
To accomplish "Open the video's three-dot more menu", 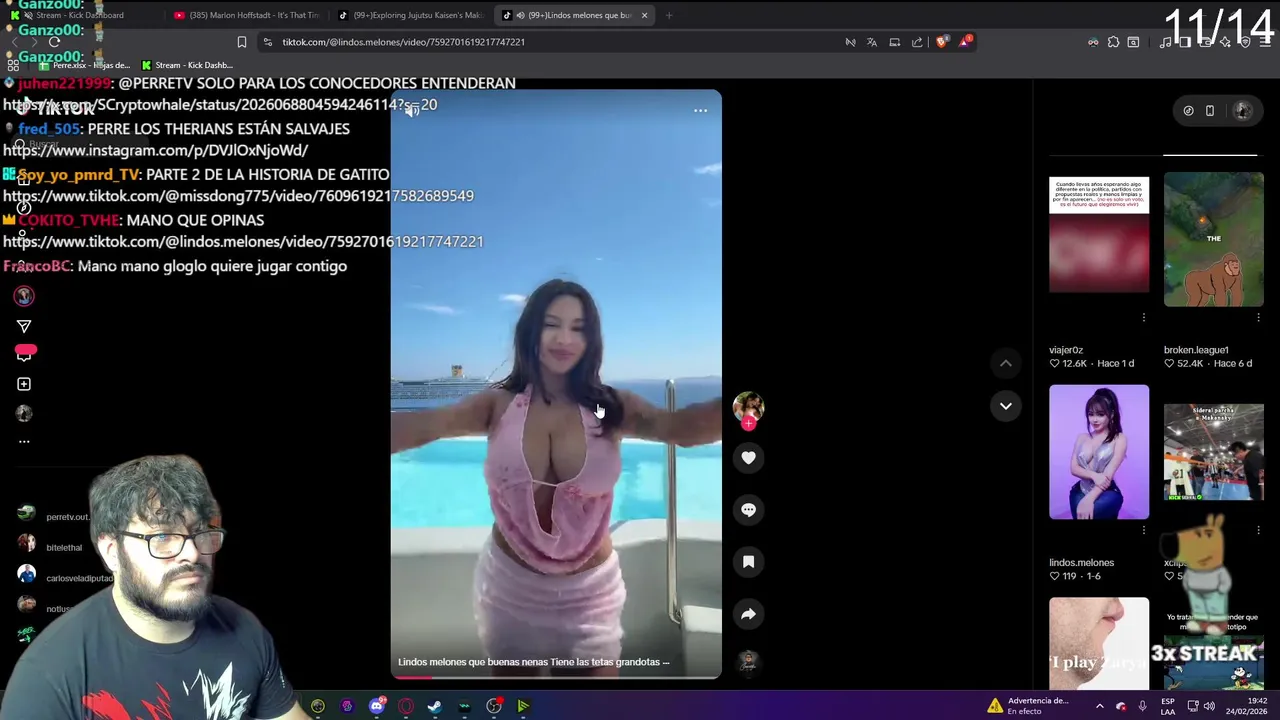I will pyautogui.click(x=700, y=110).
